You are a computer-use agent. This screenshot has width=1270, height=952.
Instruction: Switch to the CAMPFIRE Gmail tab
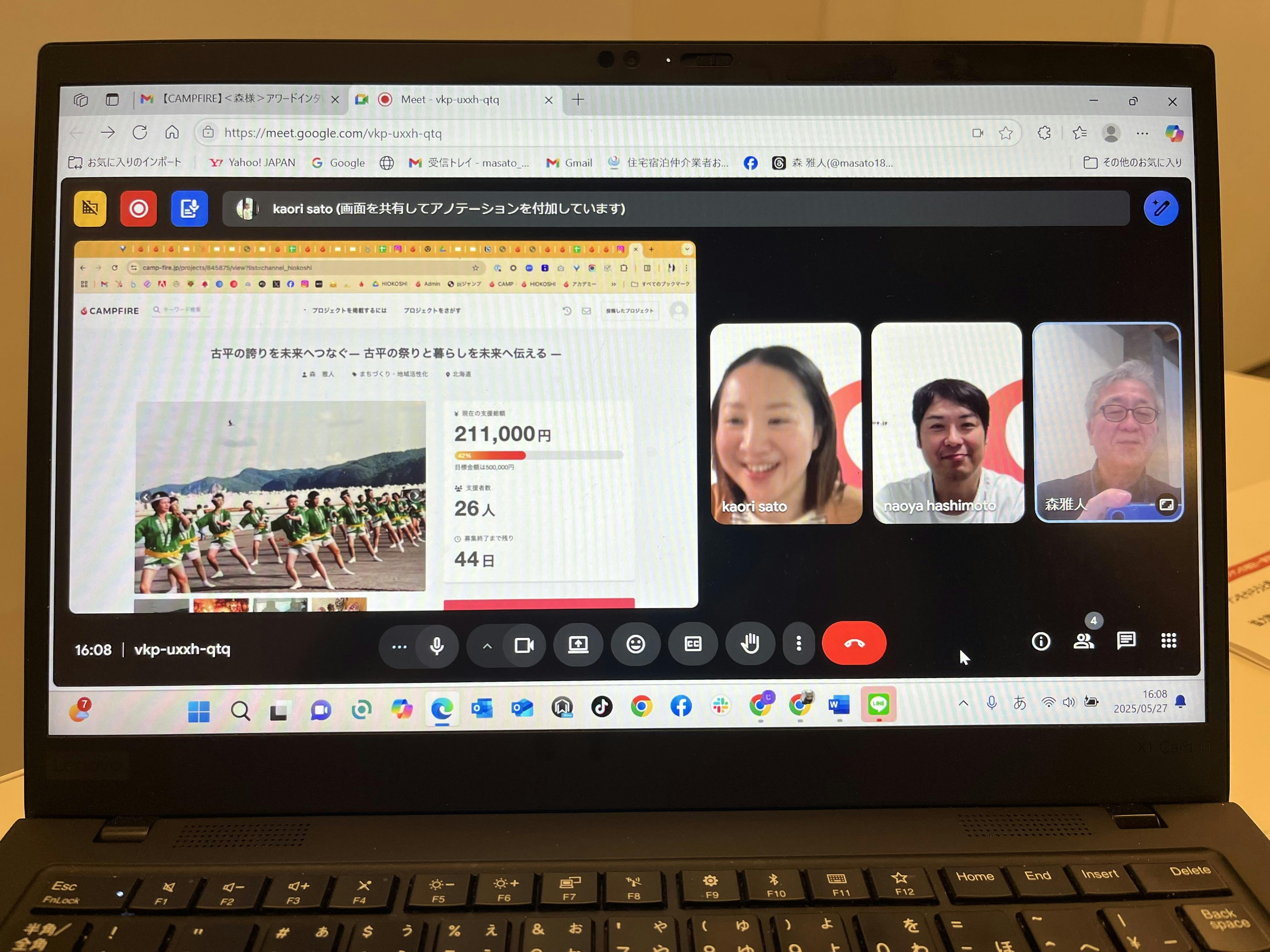pyautogui.click(x=241, y=99)
